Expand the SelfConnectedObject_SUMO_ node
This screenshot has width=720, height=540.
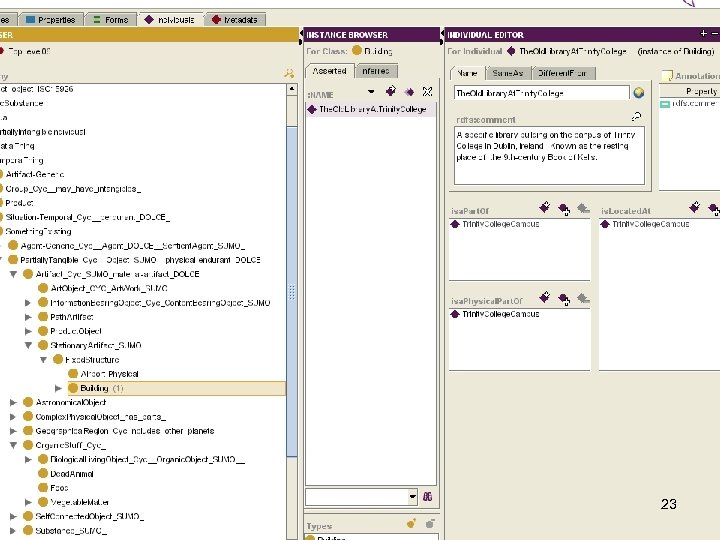(13, 517)
